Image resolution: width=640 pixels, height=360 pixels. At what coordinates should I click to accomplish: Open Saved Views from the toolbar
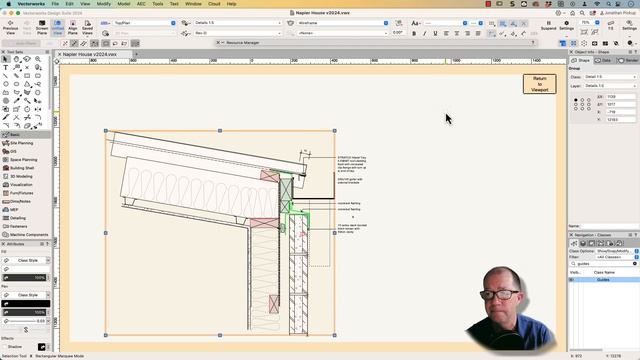(x=87, y=27)
